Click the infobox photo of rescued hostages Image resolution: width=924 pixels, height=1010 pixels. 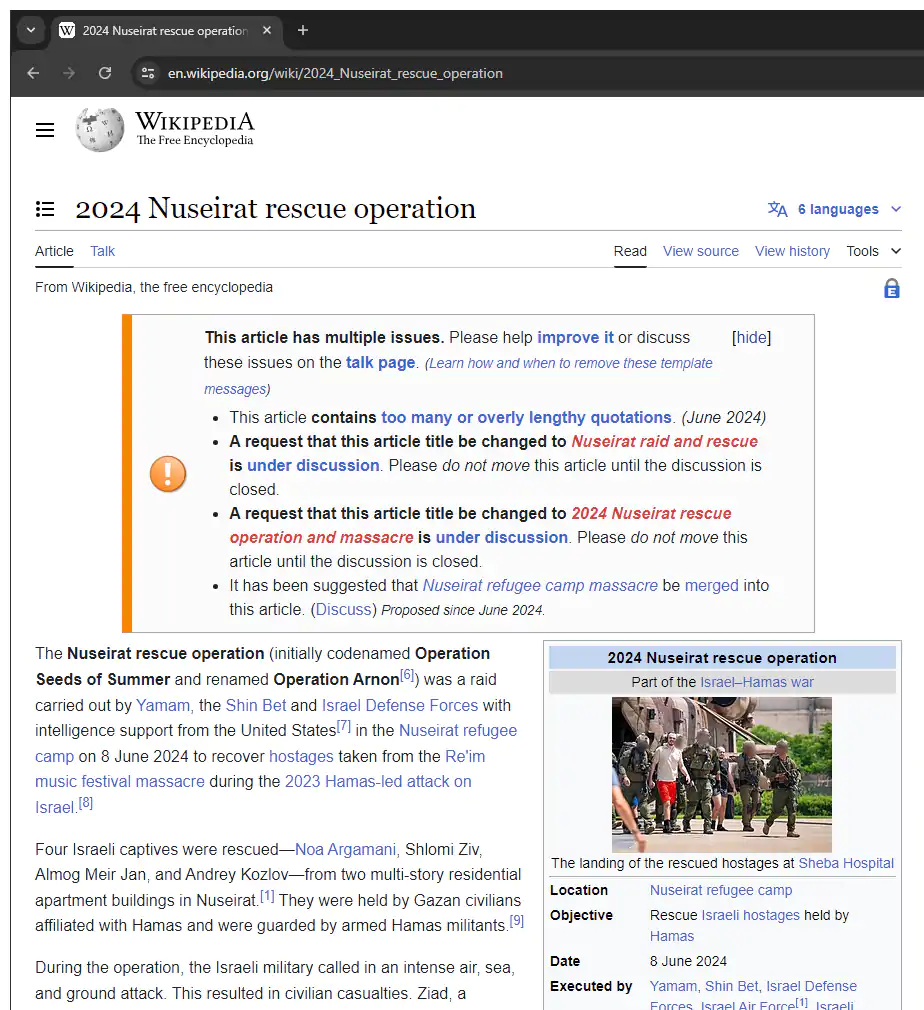[722, 775]
